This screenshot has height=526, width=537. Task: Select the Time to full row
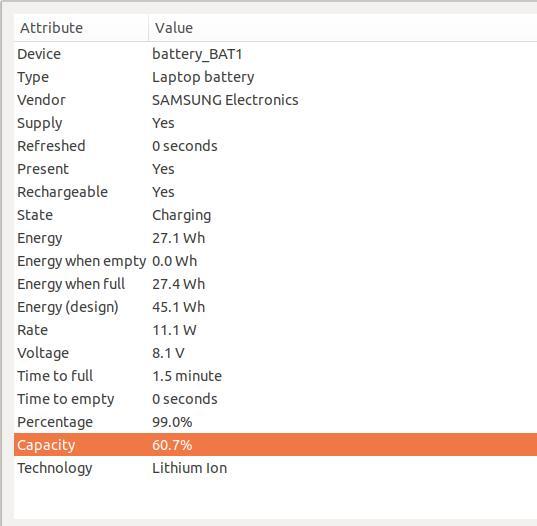tap(276, 376)
